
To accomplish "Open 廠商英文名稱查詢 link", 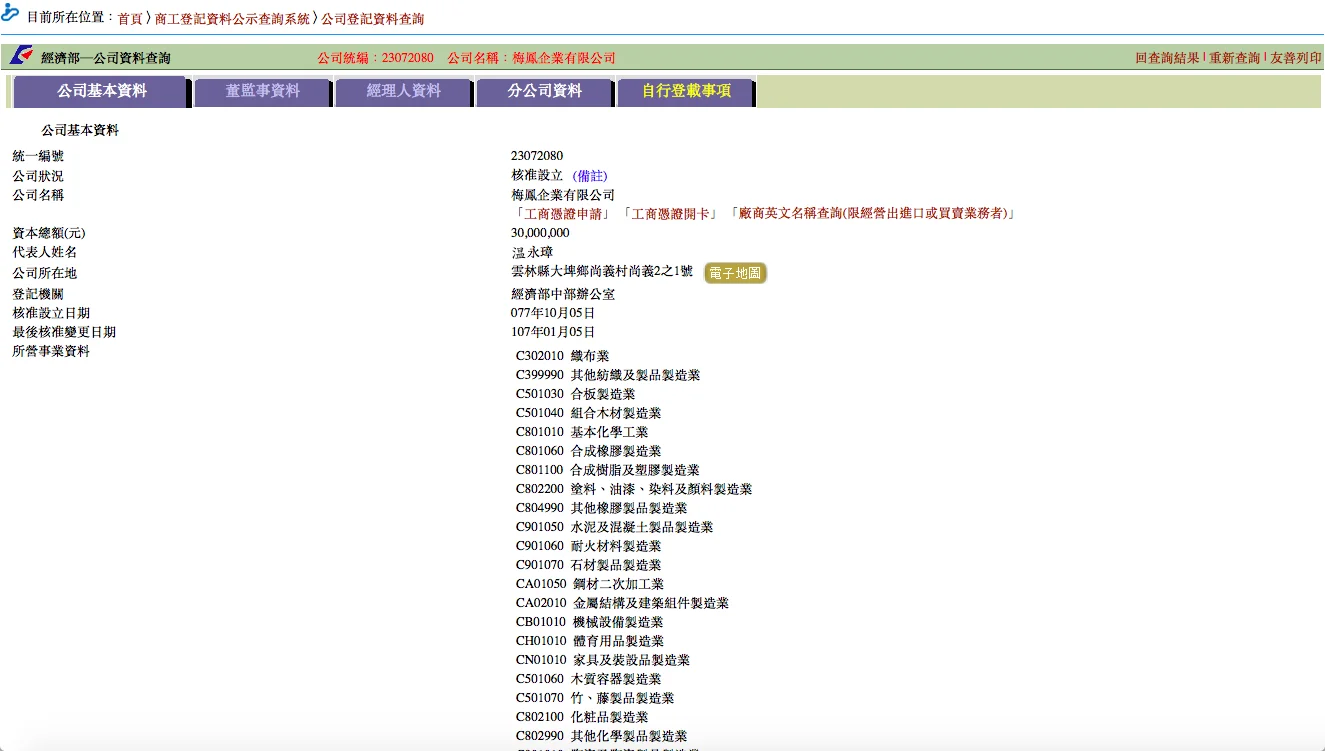I will pos(872,214).
